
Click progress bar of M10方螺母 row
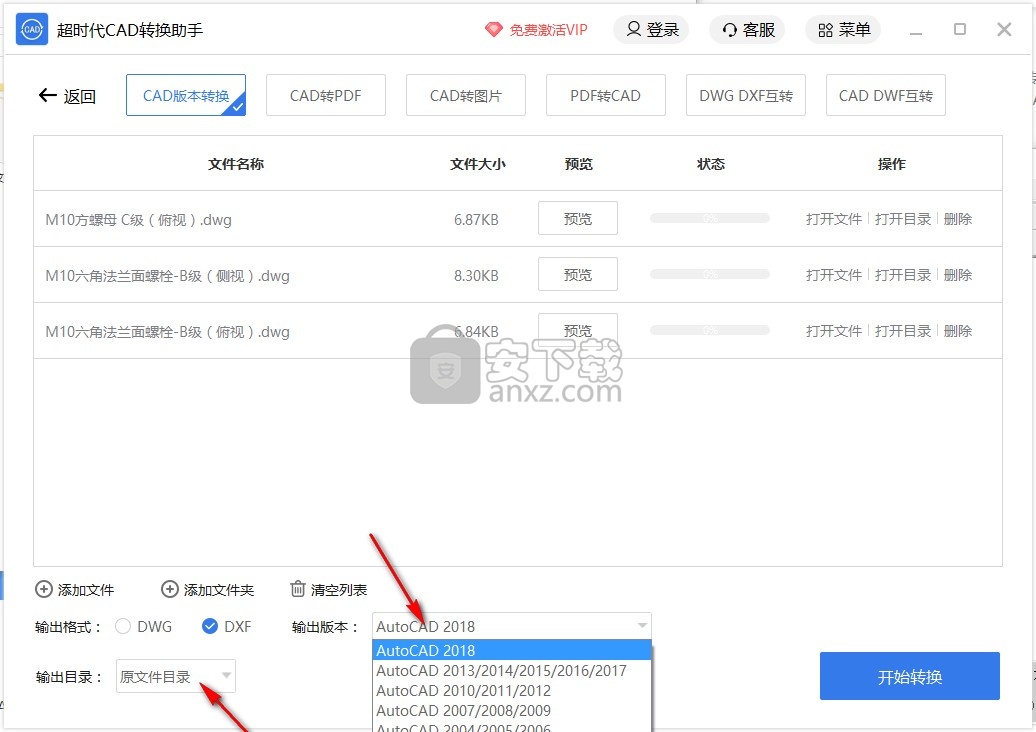710,218
